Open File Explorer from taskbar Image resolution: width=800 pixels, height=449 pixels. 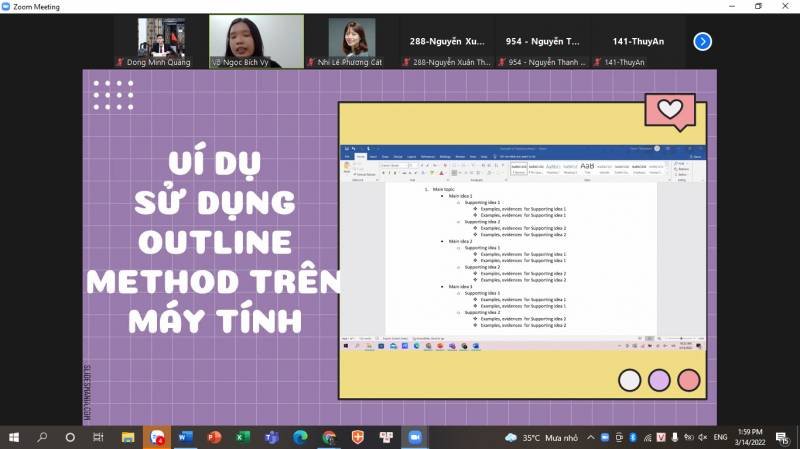[x=128, y=437]
